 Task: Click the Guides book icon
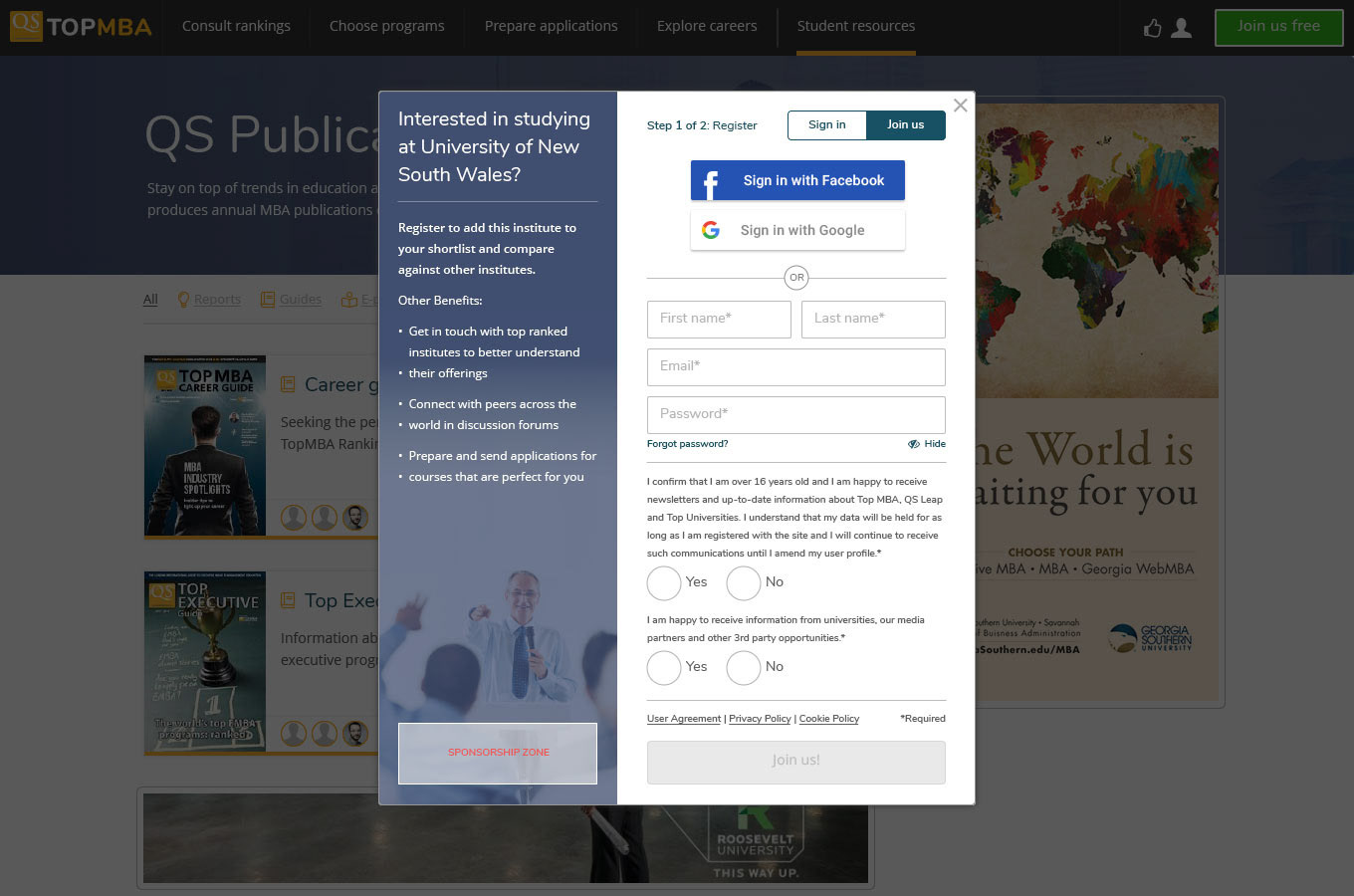pyautogui.click(x=268, y=299)
